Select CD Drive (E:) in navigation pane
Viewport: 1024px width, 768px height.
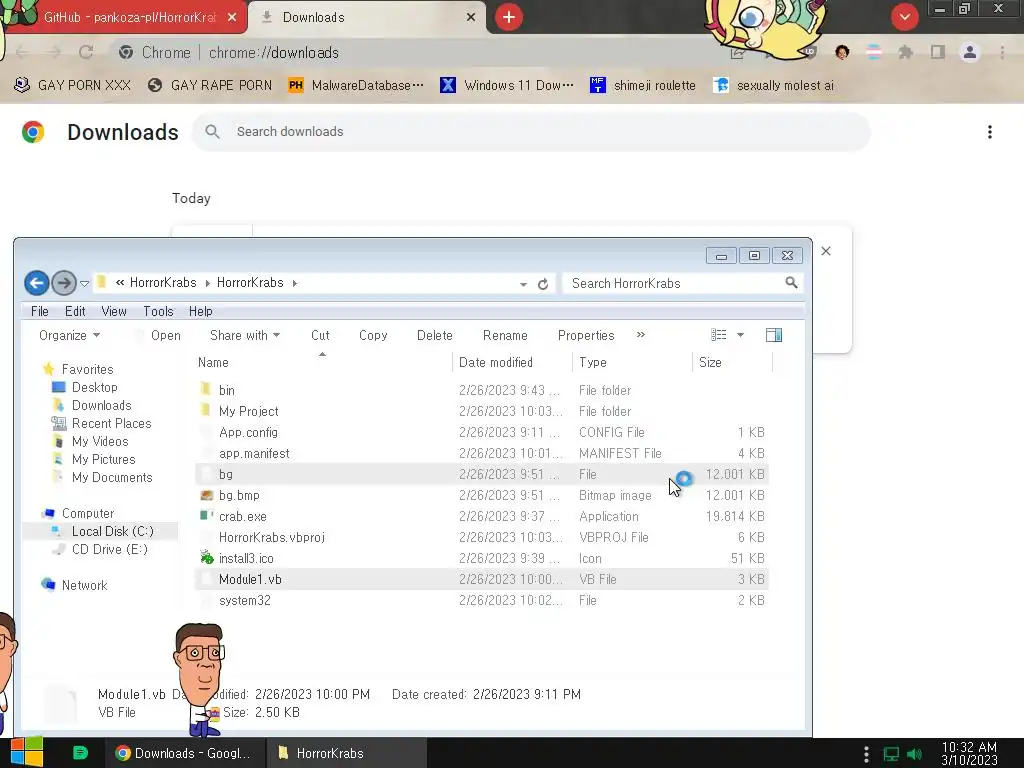(x=109, y=549)
